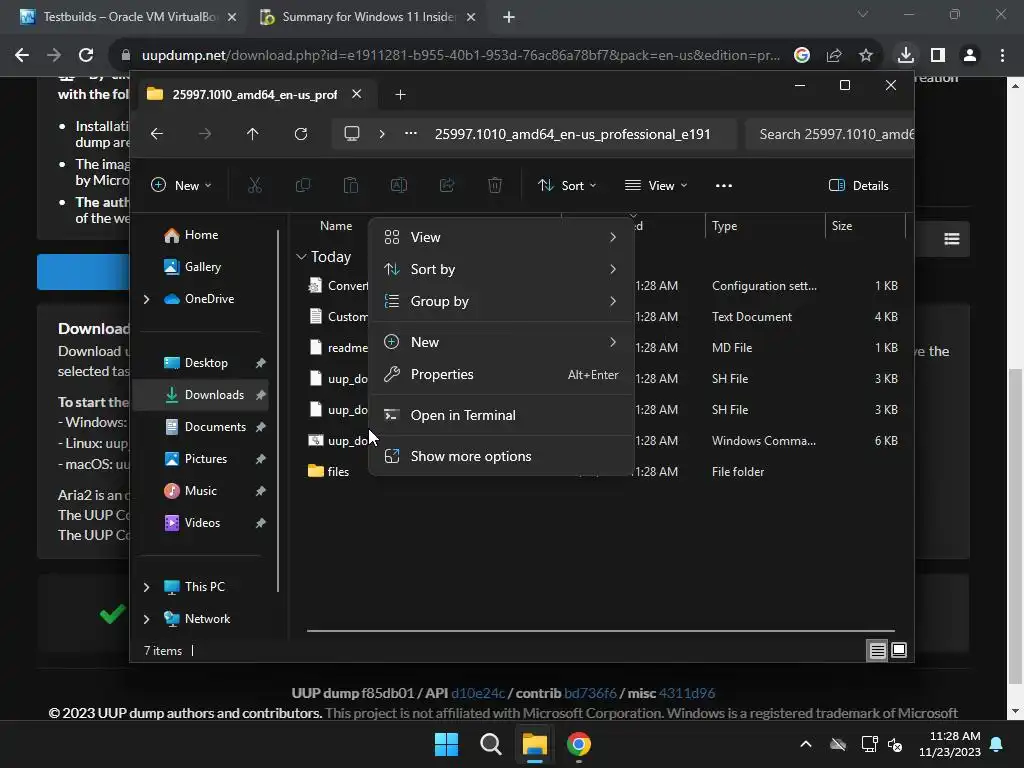Click Cut icon in Explorer toolbar

[x=255, y=185]
